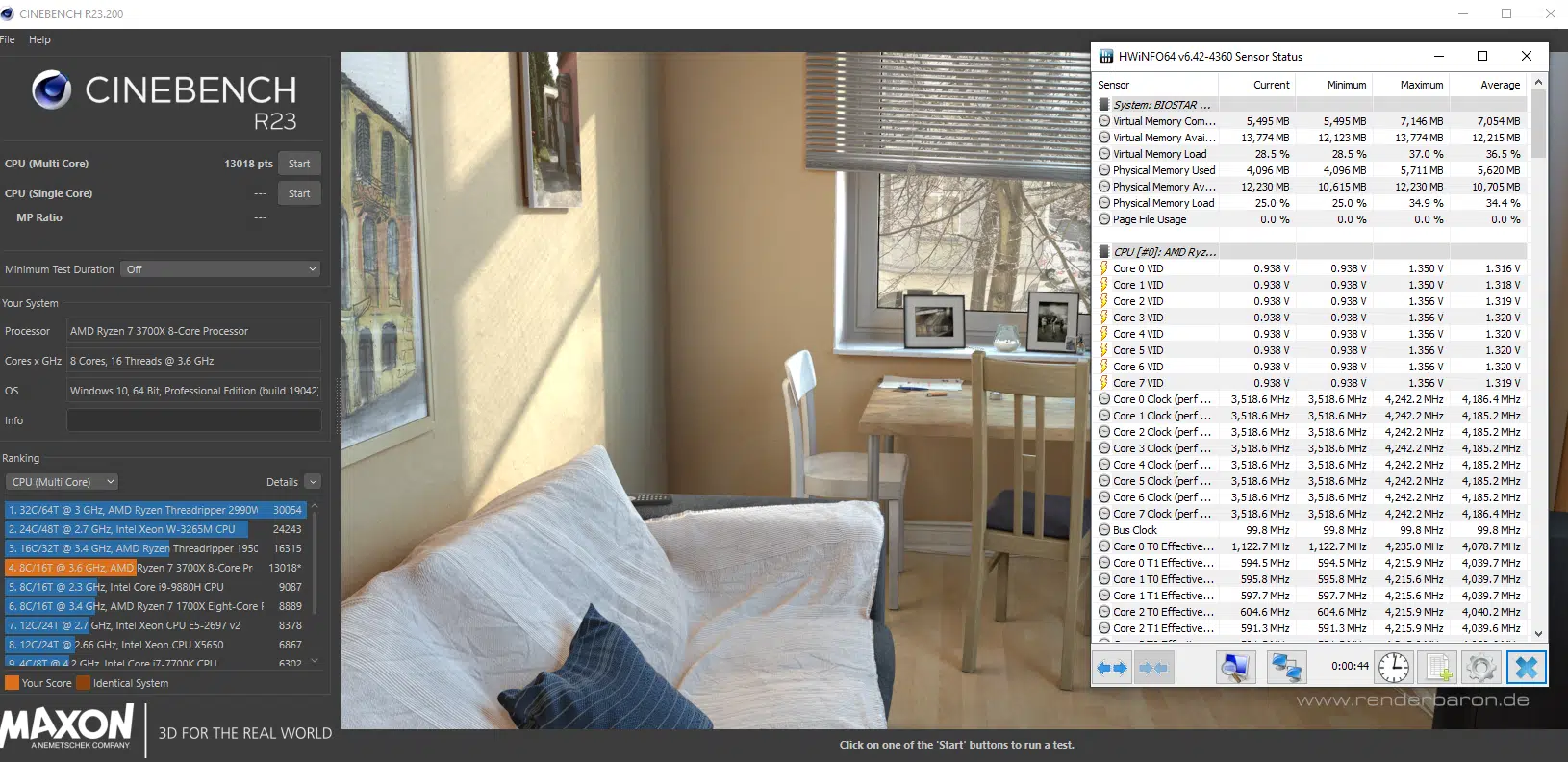Select ranking row Ryzen 7 3700X 13018
This screenshot has width=1568, height=762.
point(156,568)
